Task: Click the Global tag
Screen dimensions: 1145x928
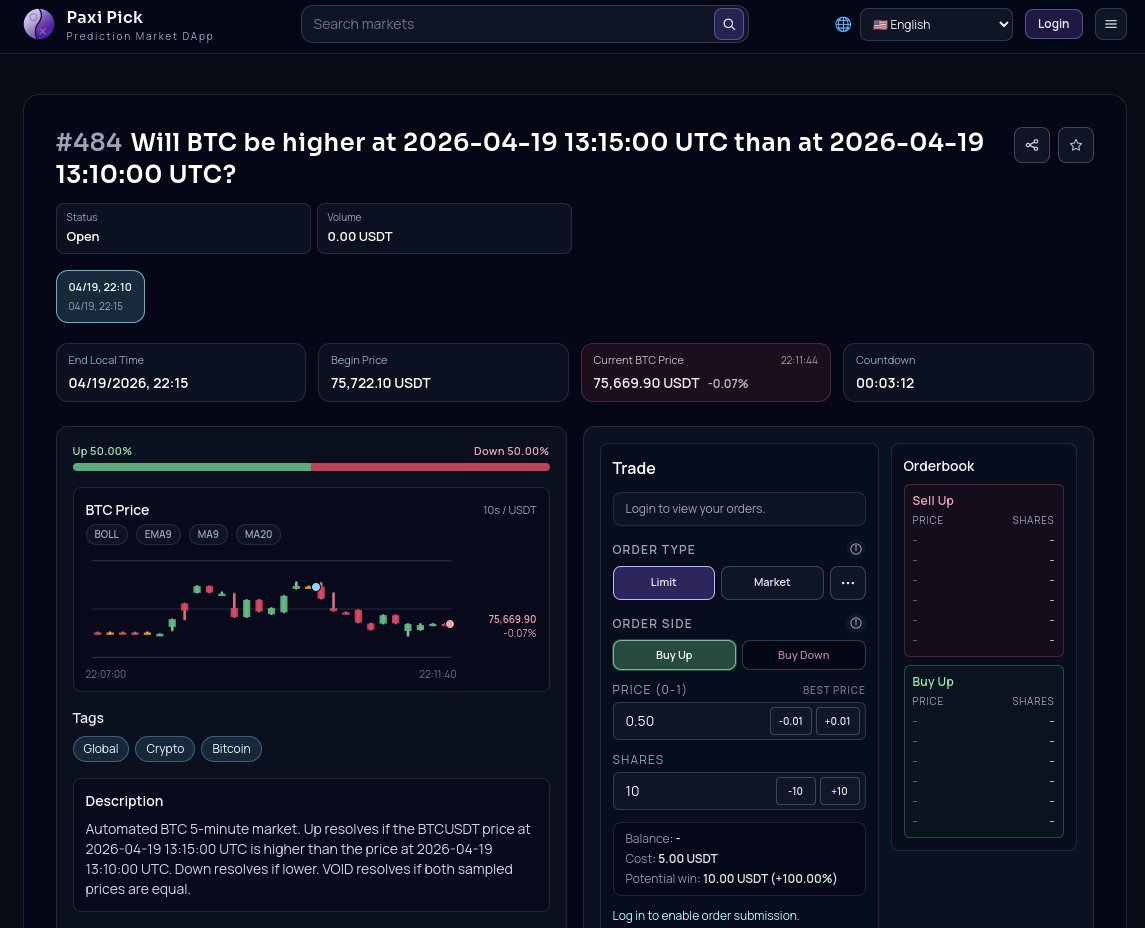Action: [101, 748]
